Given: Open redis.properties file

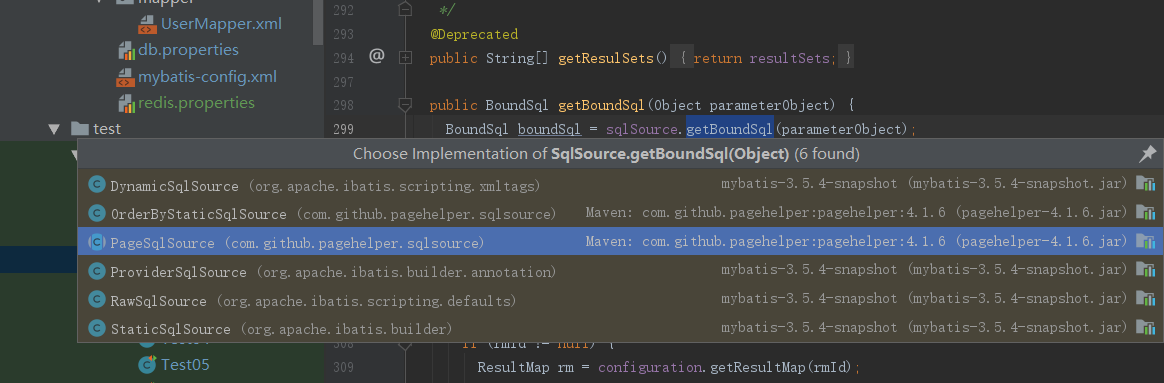Looking at the screenshot, I should coord(196,102).
